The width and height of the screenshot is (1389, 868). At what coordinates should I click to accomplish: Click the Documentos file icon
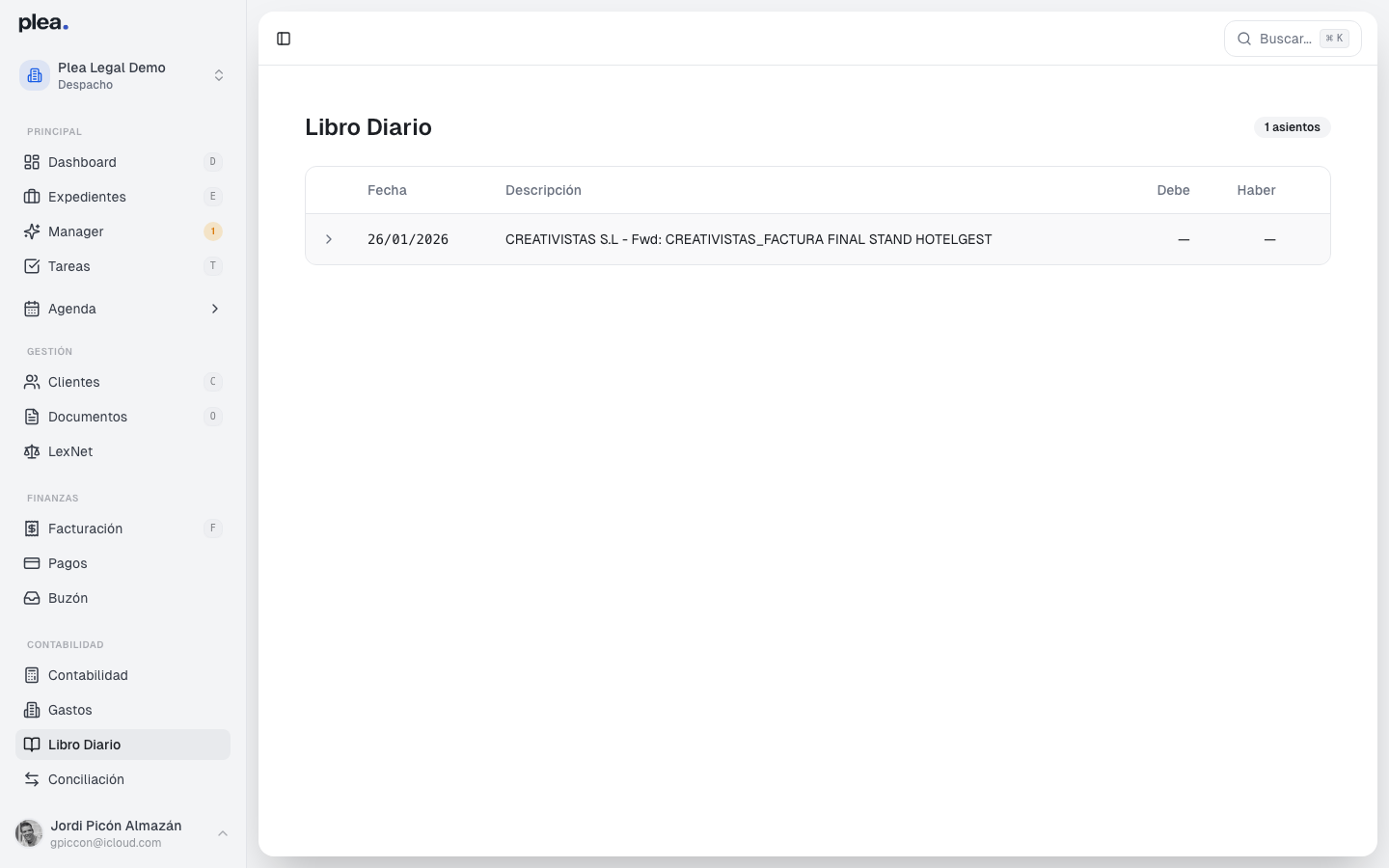click(x=32, y=417)
